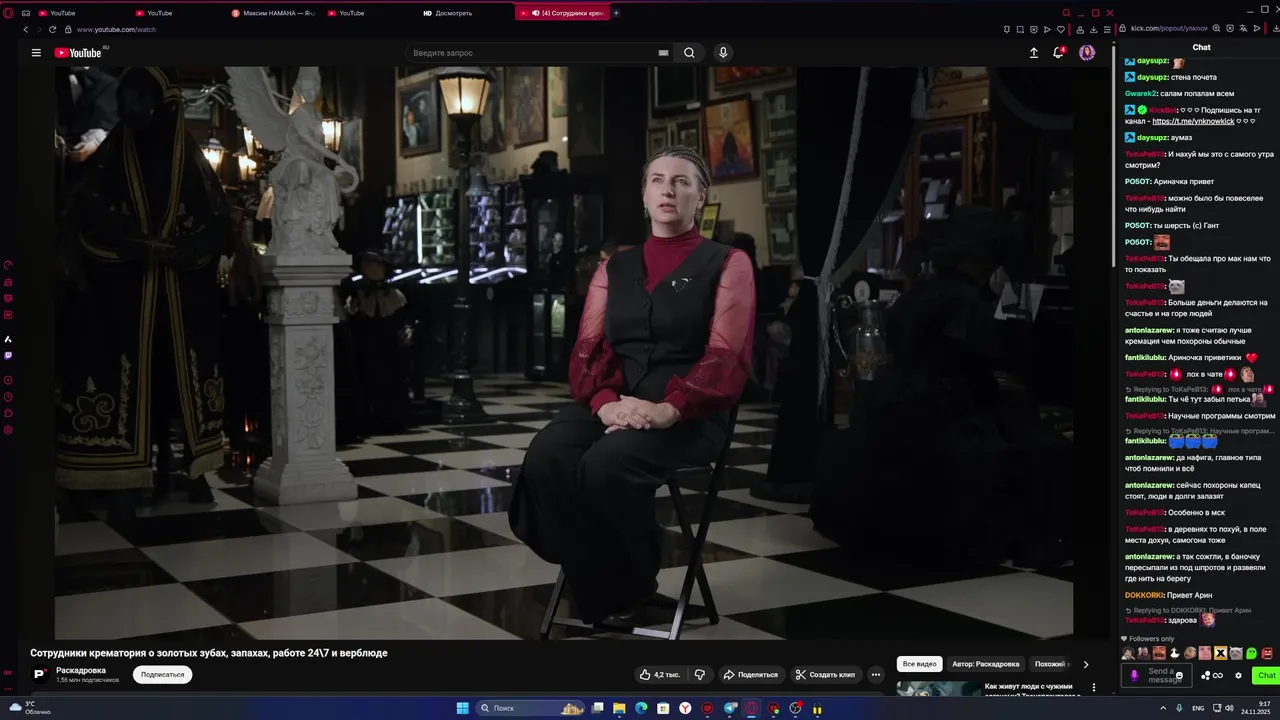Open the suggested video thumbnail below the chips
Image resolution: width=1280 pixels, height=720 pixels.
pos(939,689)
